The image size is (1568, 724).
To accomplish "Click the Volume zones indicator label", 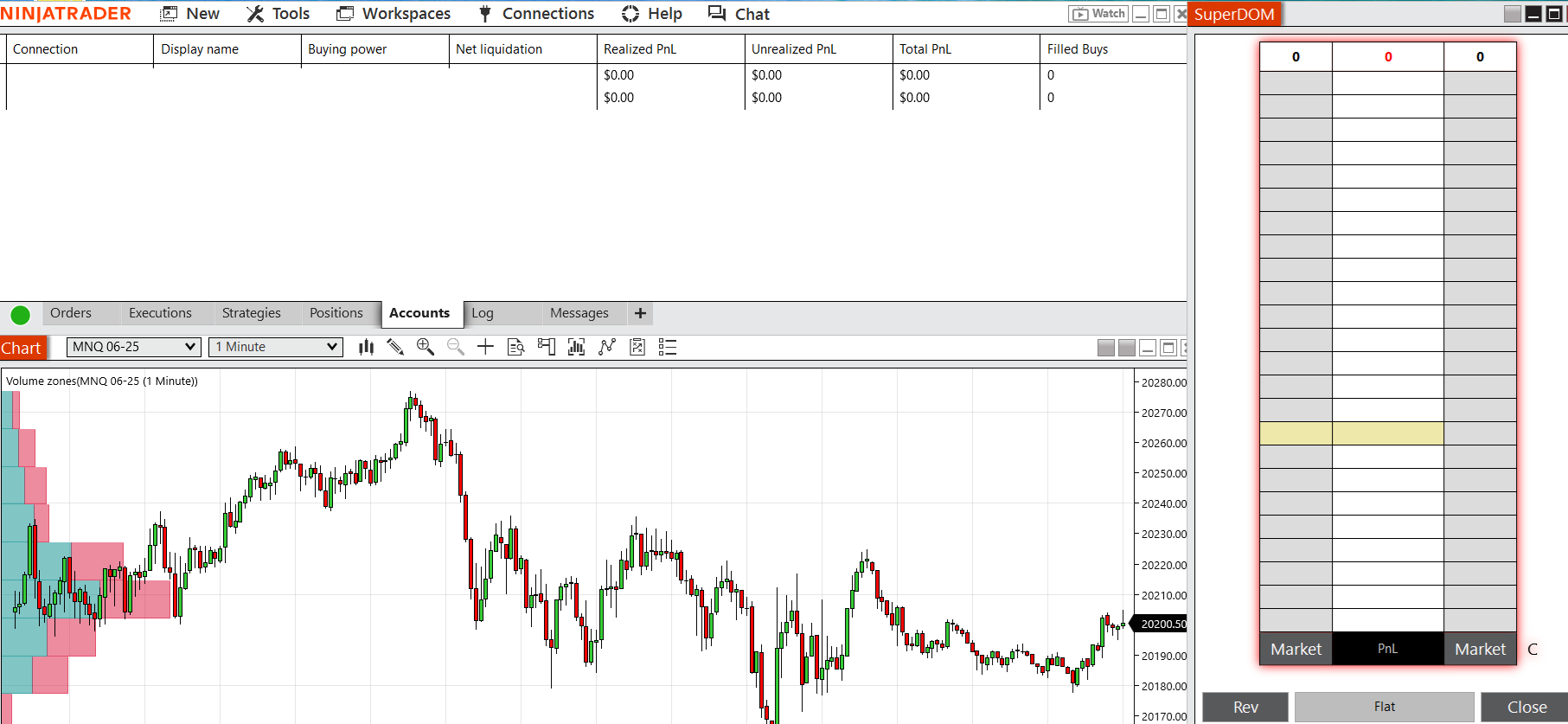I will (x=102, y=381).
